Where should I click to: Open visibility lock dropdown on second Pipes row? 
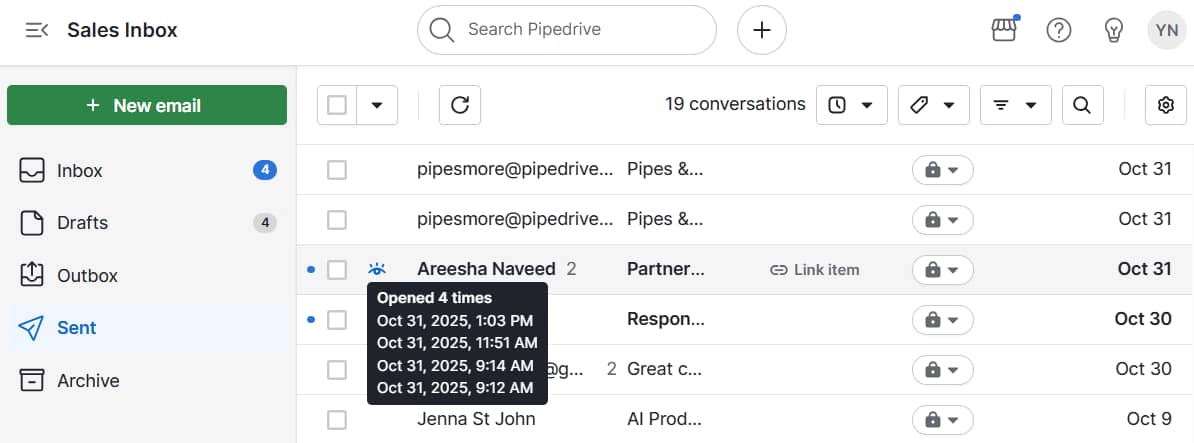point(943,220)
